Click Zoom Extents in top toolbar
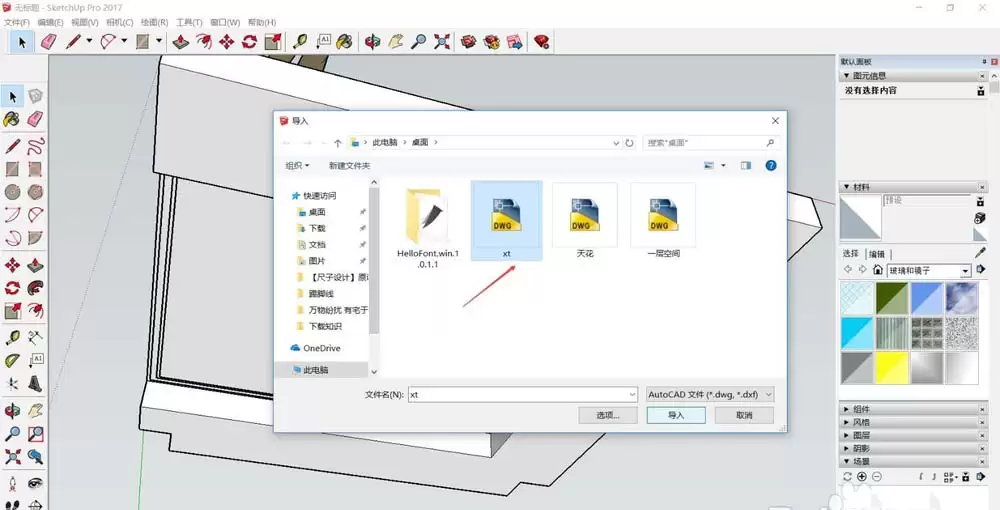Screen dimensions: 1000x510 441,42
